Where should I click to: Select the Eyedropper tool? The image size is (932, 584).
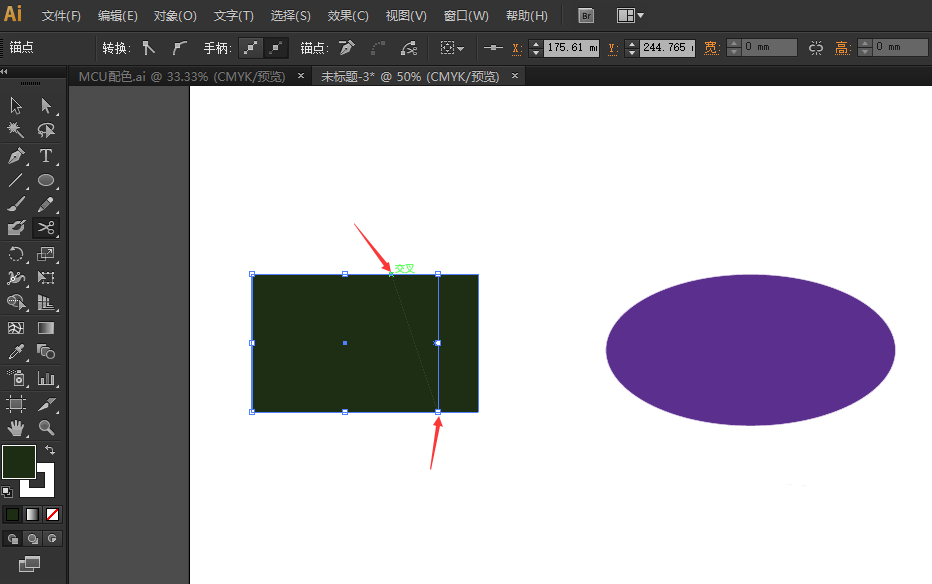coord(16,352)
